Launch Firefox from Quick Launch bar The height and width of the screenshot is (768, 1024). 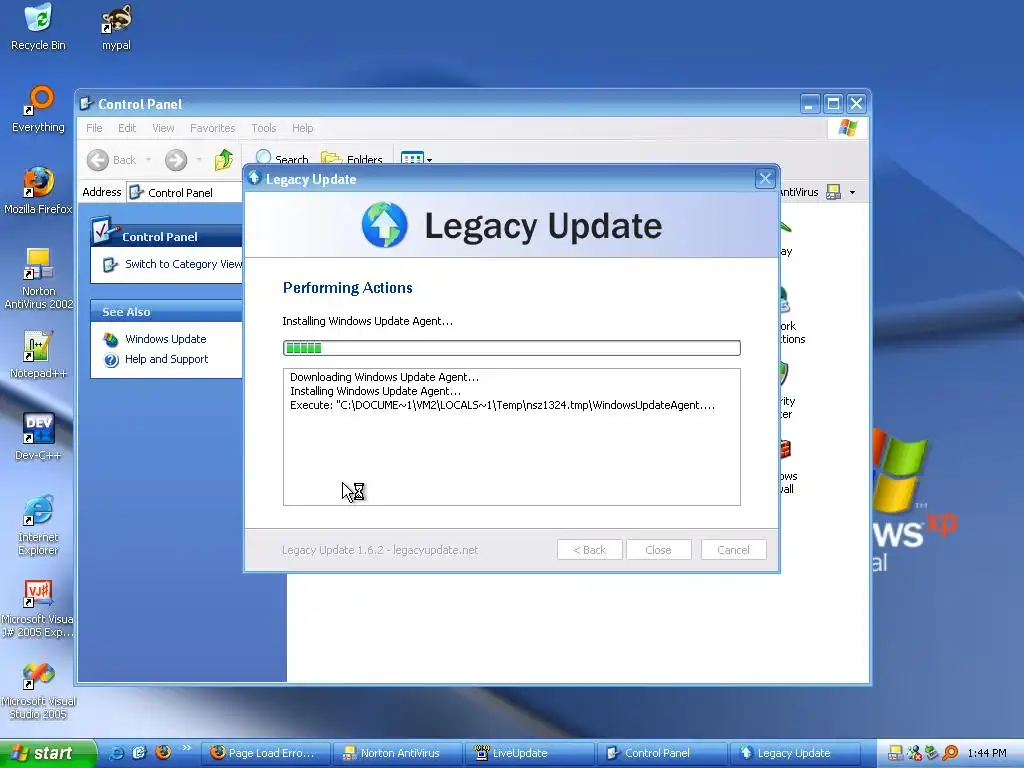(163, 752)
